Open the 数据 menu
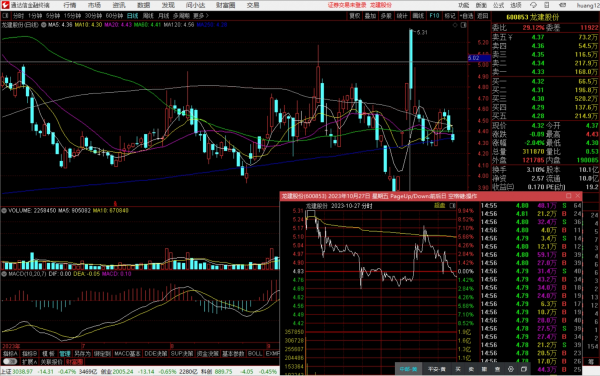The height and width of the screenshot is (376, 600). [x=143, y=5]
